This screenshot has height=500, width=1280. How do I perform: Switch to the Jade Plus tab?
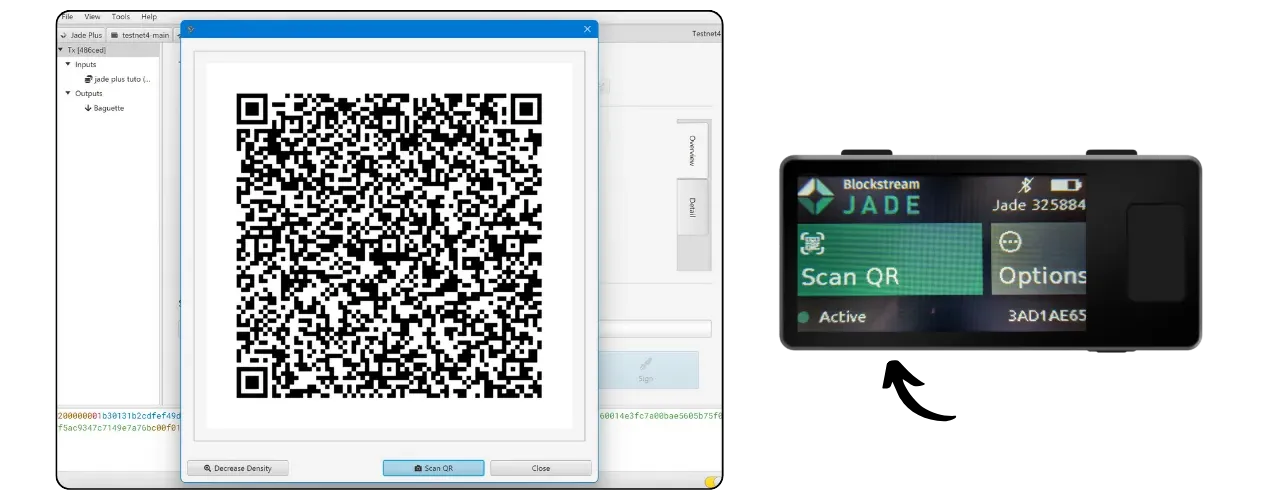pyautogui.click(x=81, y=35)
